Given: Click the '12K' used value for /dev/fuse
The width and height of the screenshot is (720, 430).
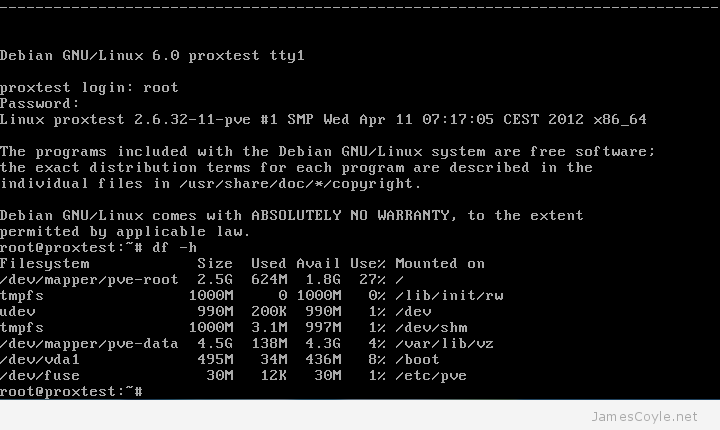Looking at the screenshot, I should [x=273, y=376].
